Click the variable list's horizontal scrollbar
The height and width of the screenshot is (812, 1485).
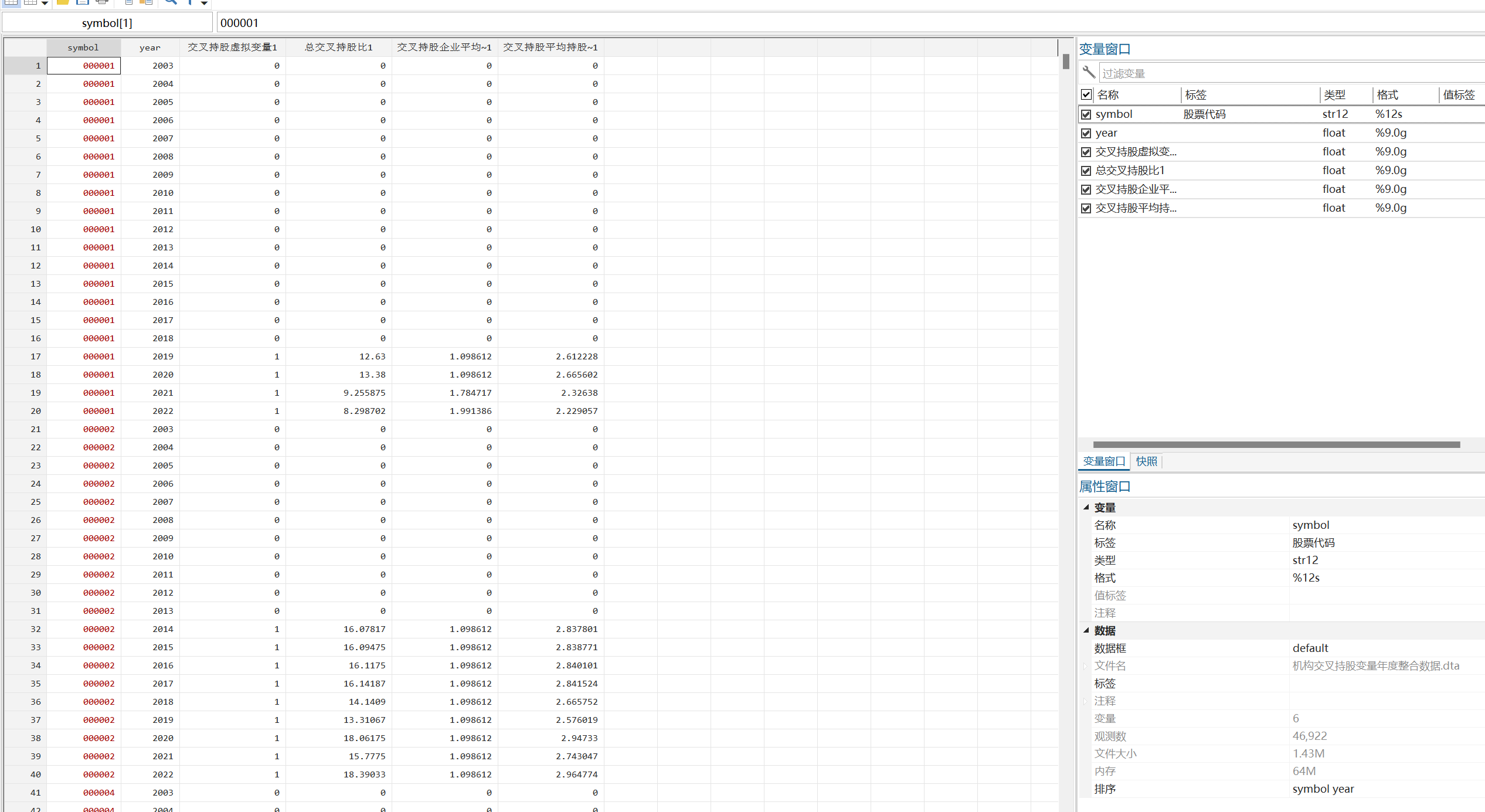pyautogui.click(x=1276, y=444)
